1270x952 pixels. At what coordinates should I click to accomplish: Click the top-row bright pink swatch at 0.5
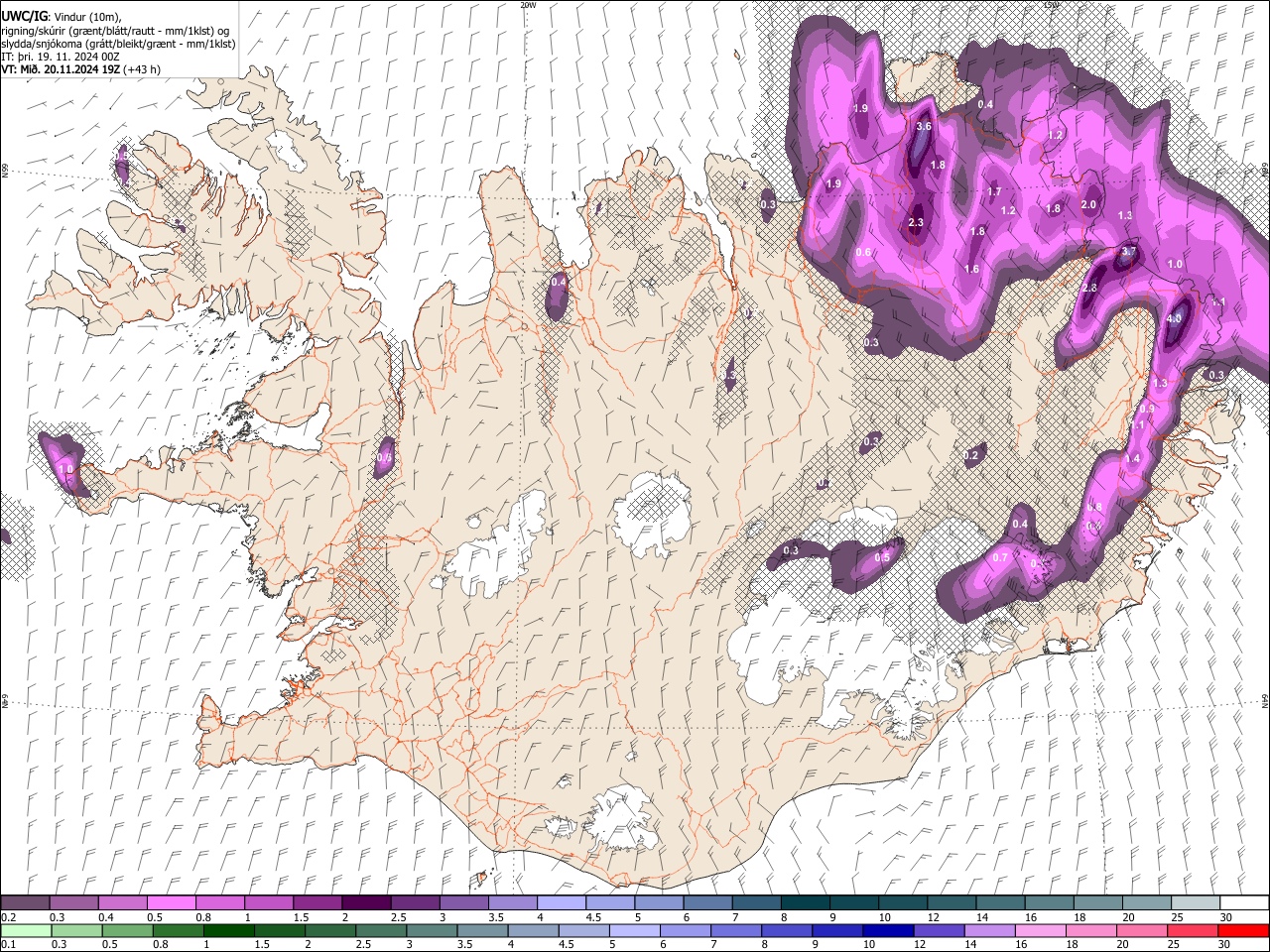pyautogui.click(x=172, y=903)
